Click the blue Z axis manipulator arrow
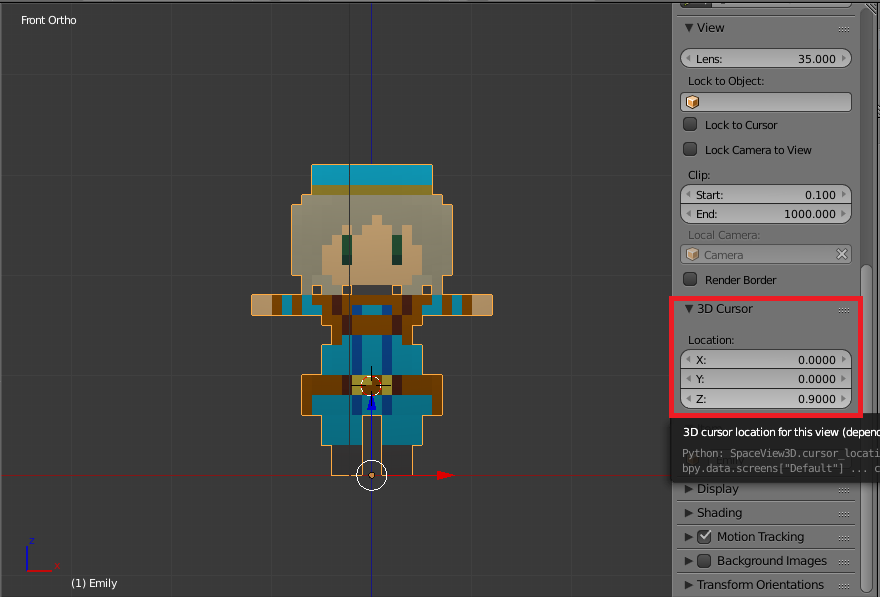Viewport: 880px width, 597px height. [372, 403]
